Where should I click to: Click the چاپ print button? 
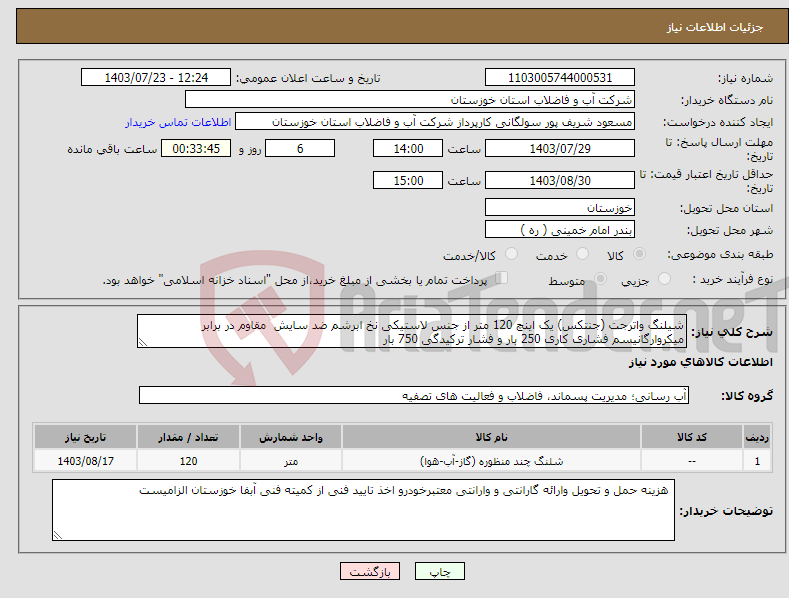(440, 571)
